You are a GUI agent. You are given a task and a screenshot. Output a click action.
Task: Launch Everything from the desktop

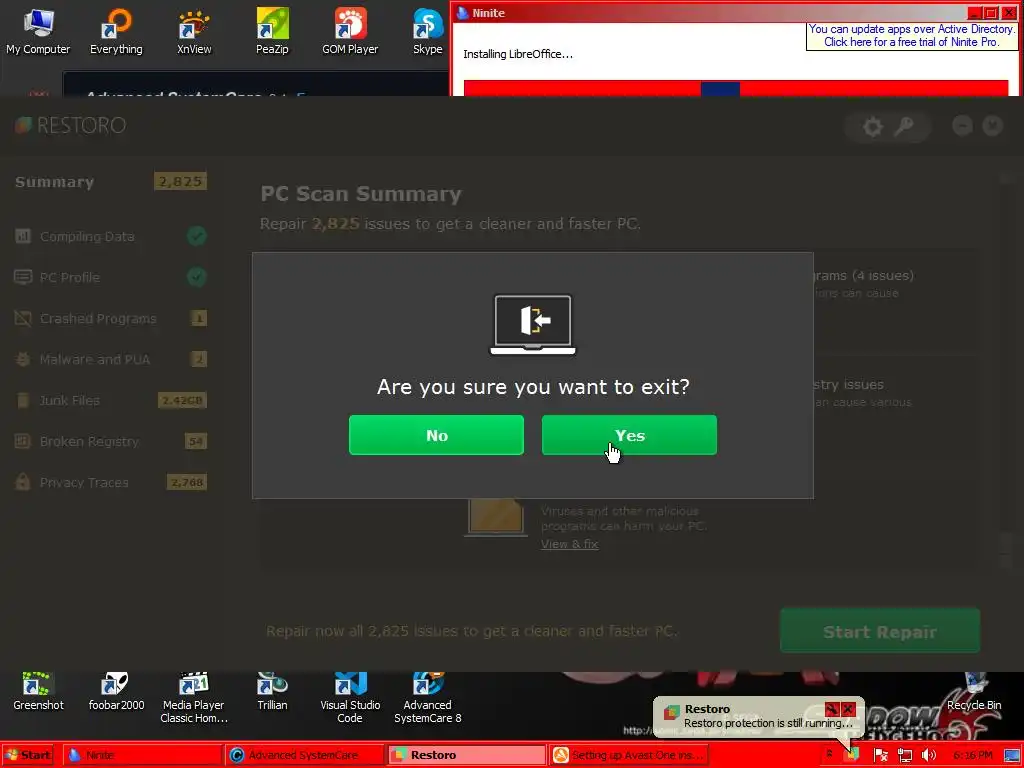click(x=116, y=31)
